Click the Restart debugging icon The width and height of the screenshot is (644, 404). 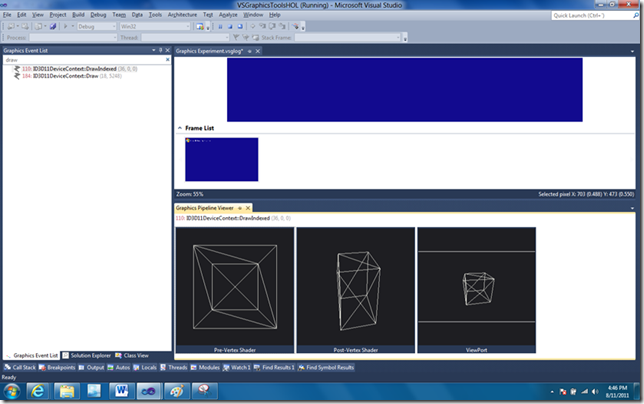(x=240, y=26)
